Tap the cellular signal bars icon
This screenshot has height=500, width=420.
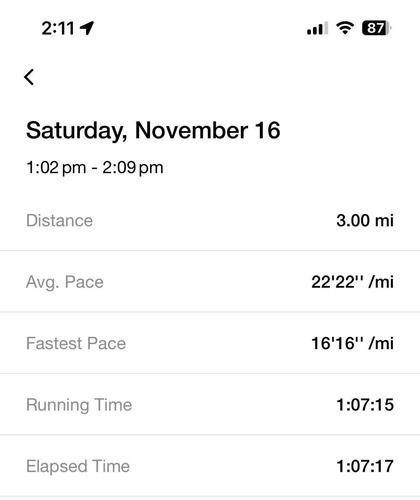[317, 28]
